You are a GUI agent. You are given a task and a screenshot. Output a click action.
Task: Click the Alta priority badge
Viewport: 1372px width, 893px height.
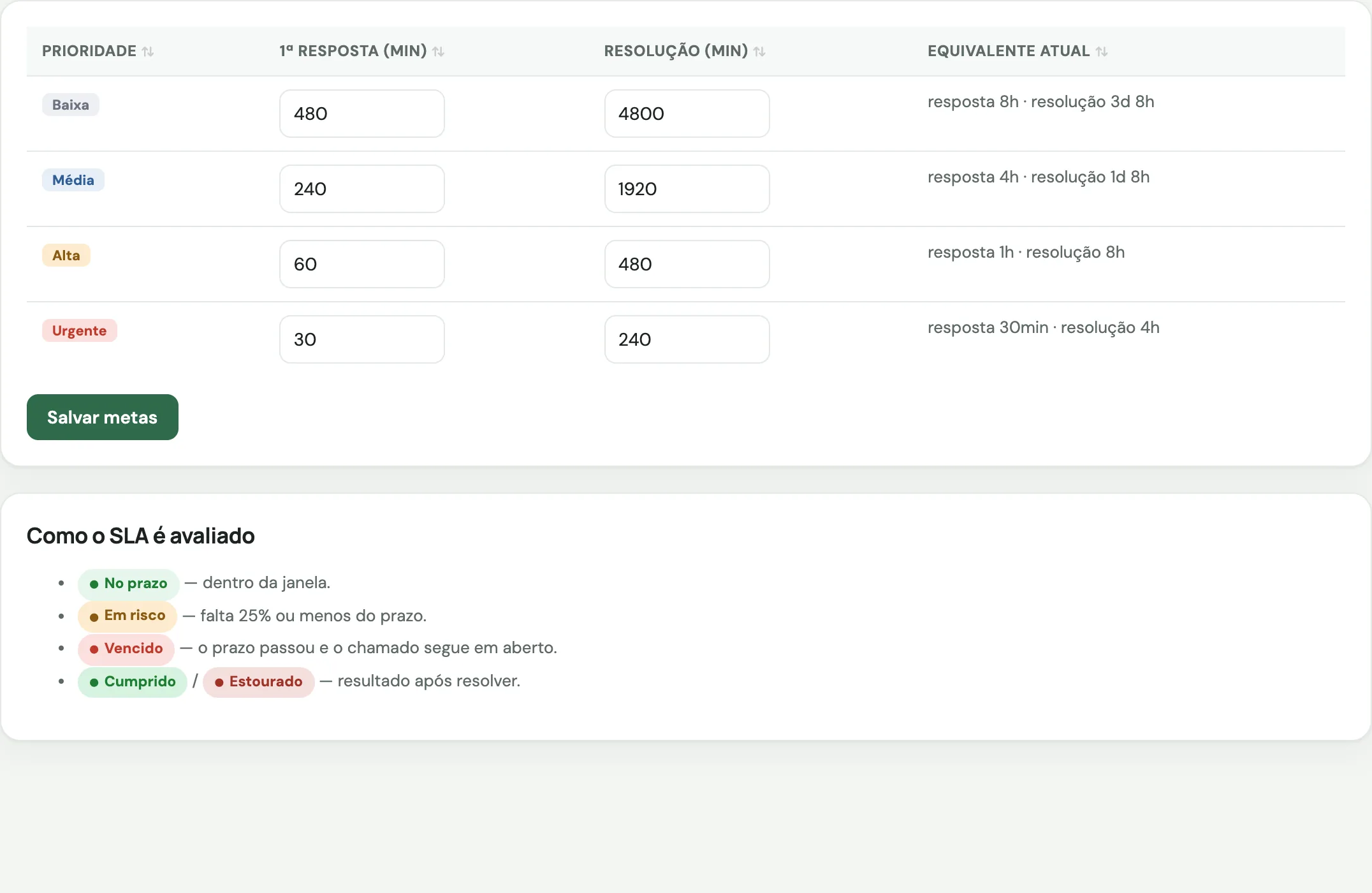(x=66, y=255)
